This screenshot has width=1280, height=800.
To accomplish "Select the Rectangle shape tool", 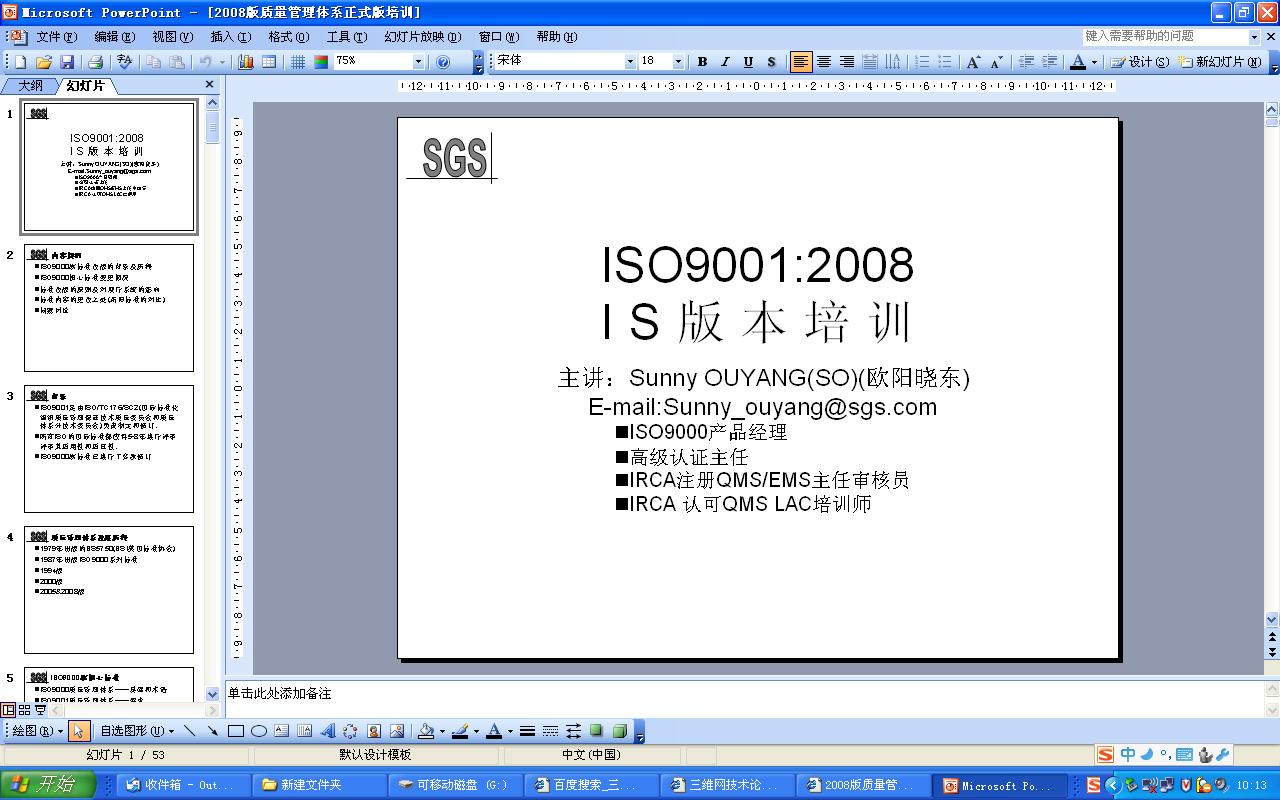I will (236, 731).
